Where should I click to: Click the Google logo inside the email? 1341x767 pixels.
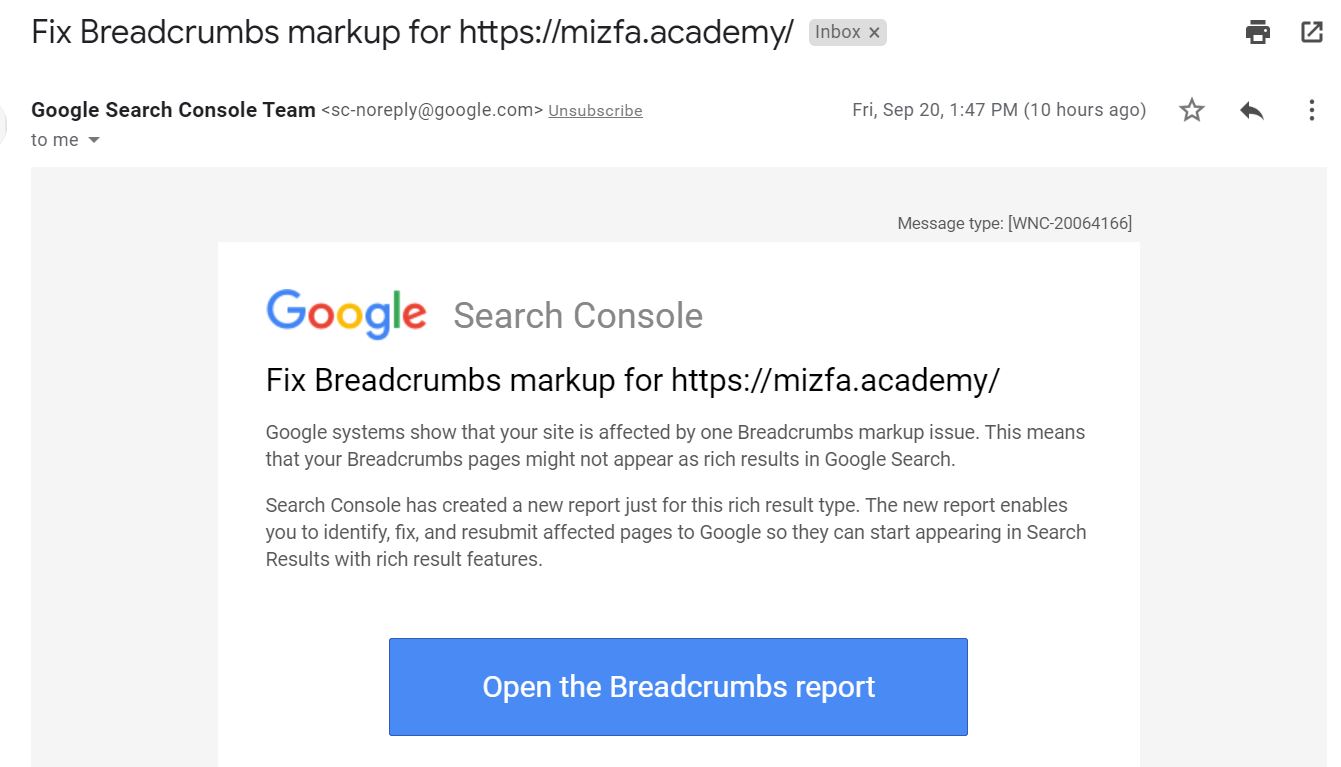[345, 312]
